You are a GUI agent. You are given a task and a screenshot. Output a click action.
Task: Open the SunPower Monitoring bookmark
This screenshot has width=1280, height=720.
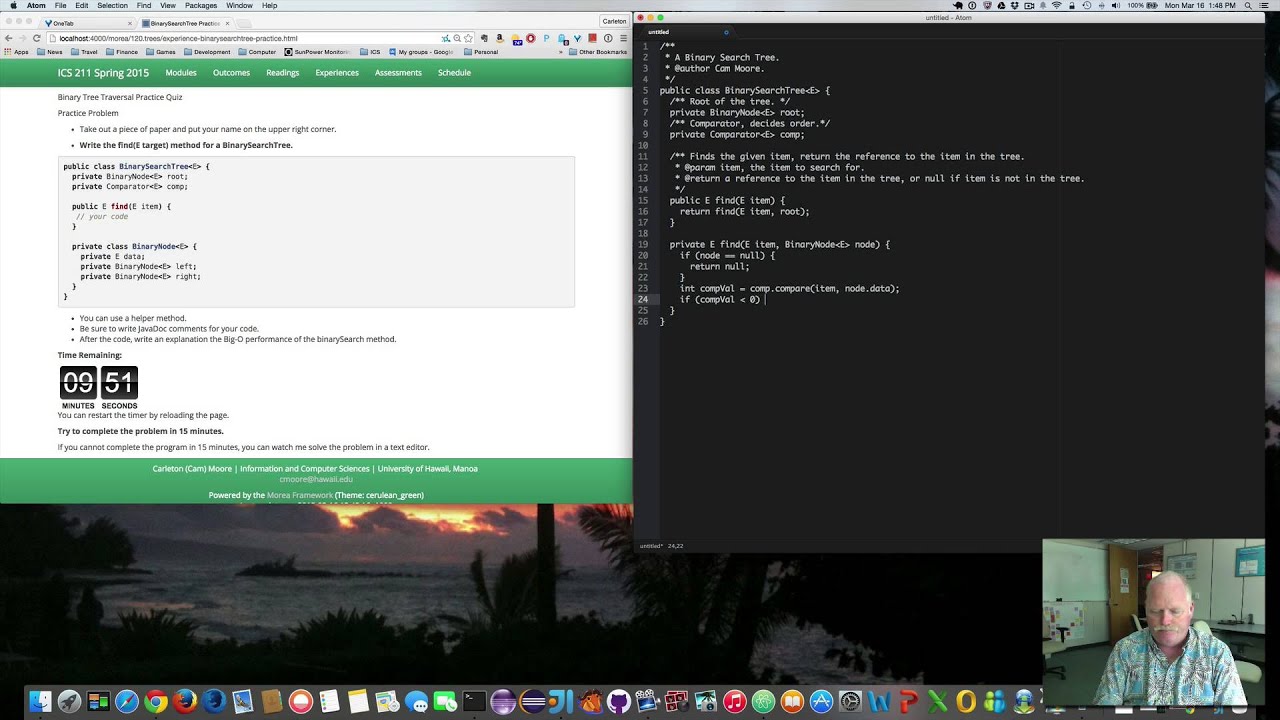[317, 52]
